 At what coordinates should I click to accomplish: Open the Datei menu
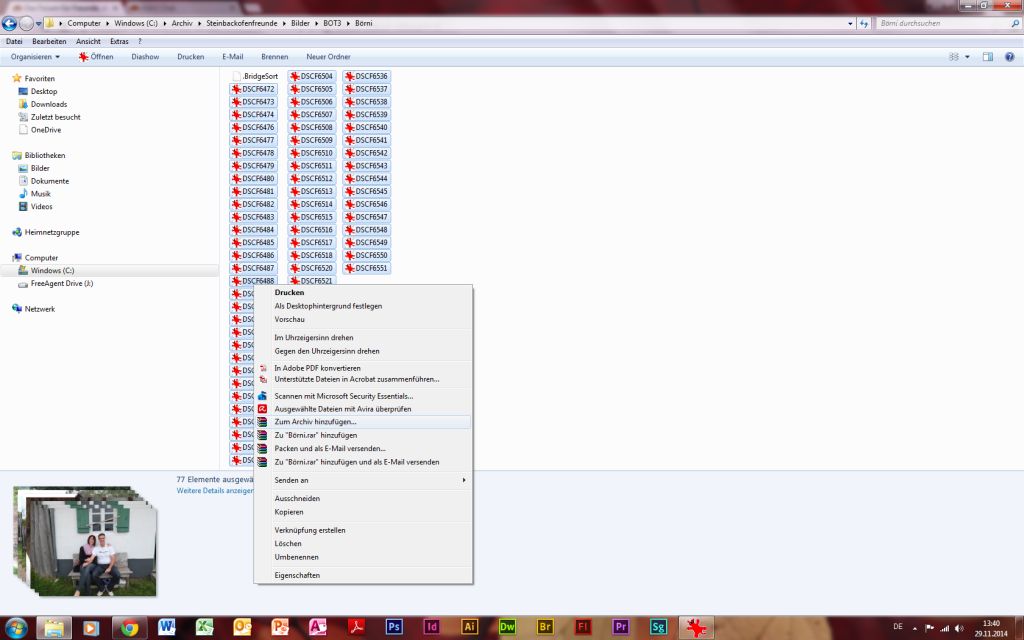pyautogui.click(x=14, y=41)
